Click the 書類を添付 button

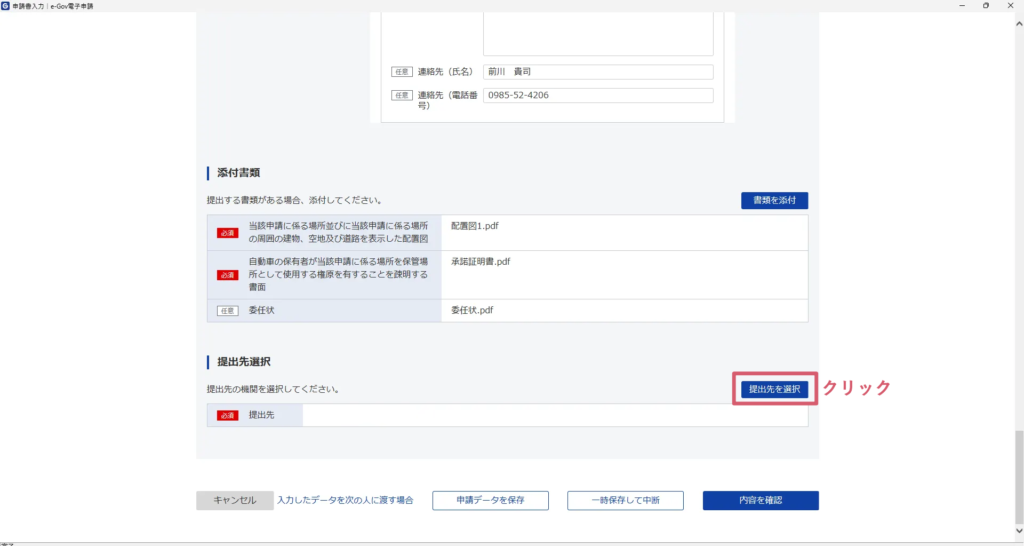pyautogui.click(x=774, y=201)
